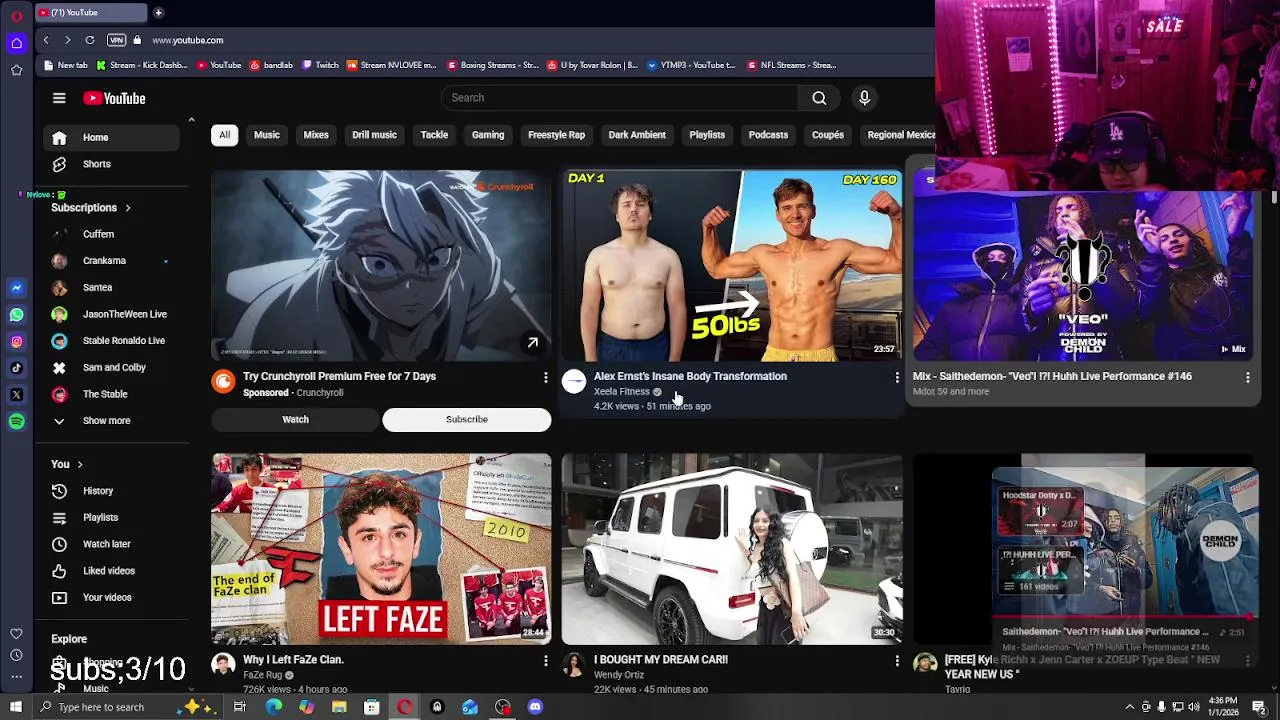Select the Freestyle Rap filter chip
The width and height of the screenshot is (1280, 720).
coord(556,135)
